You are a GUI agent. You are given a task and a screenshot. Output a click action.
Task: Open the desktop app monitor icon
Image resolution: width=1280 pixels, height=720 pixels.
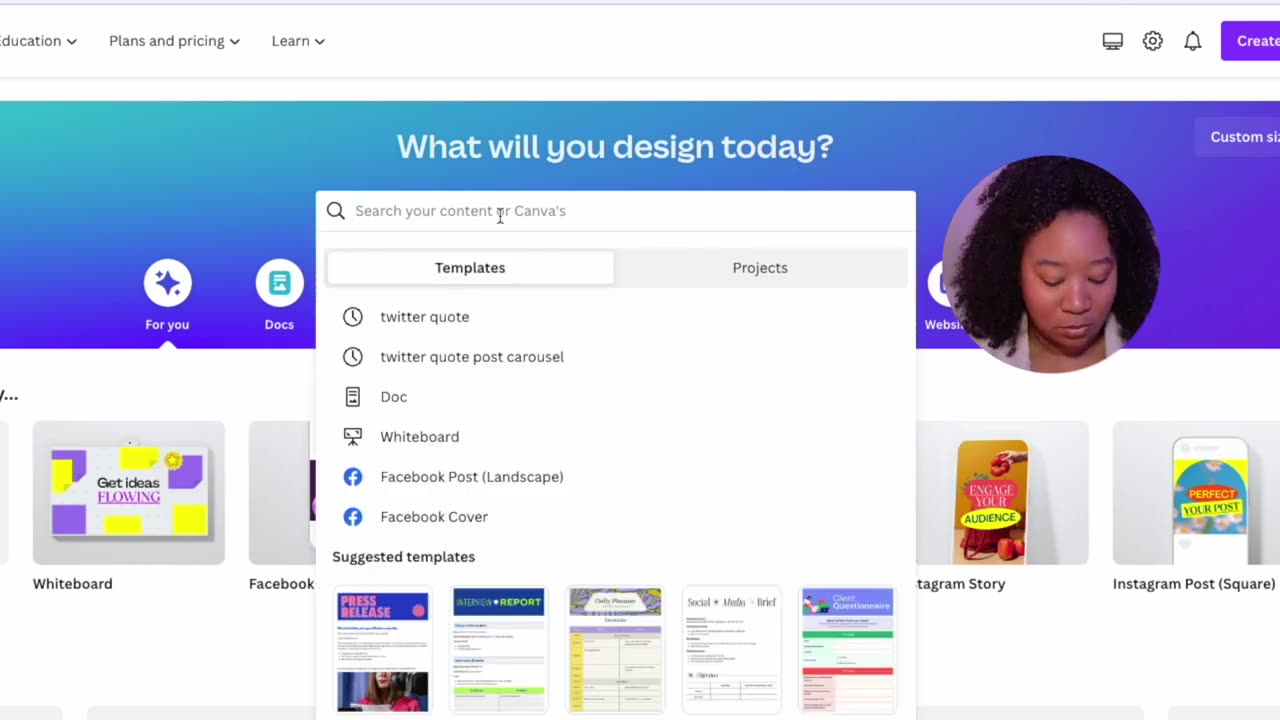coord(1112,41)
